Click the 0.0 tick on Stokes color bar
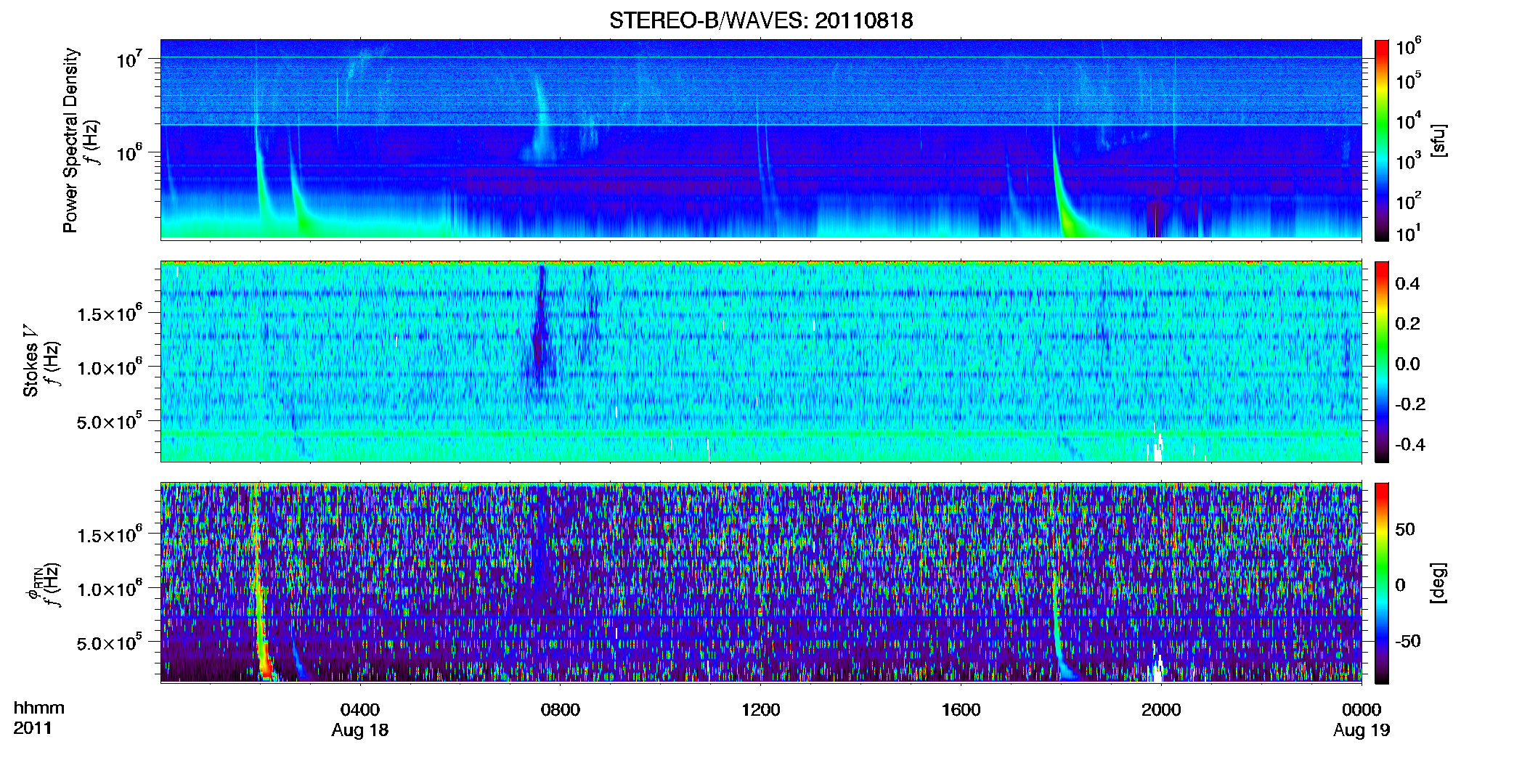This screenshot has width=1522, height=784. click(1407, 364)
